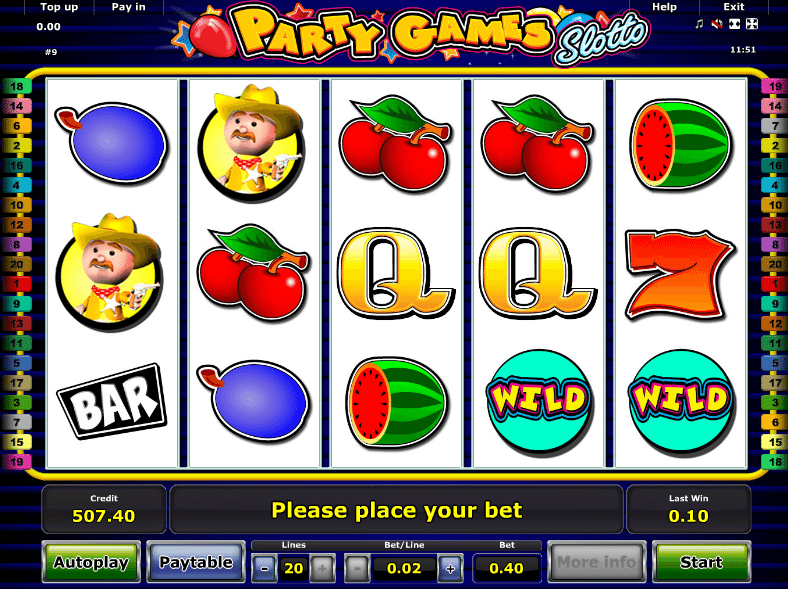788x589 pixels.
Task: Click the horizontal-arrows widescreen icon
Action: click(734, 24)
